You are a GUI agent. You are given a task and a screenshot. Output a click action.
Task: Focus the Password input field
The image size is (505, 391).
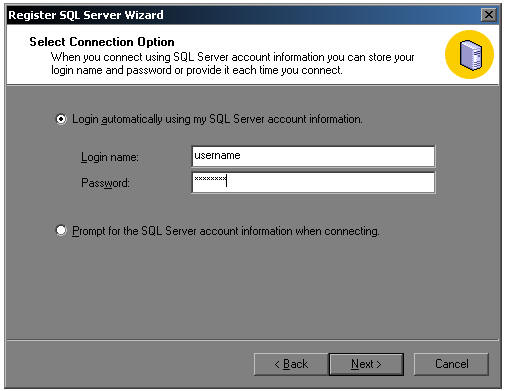313,182
